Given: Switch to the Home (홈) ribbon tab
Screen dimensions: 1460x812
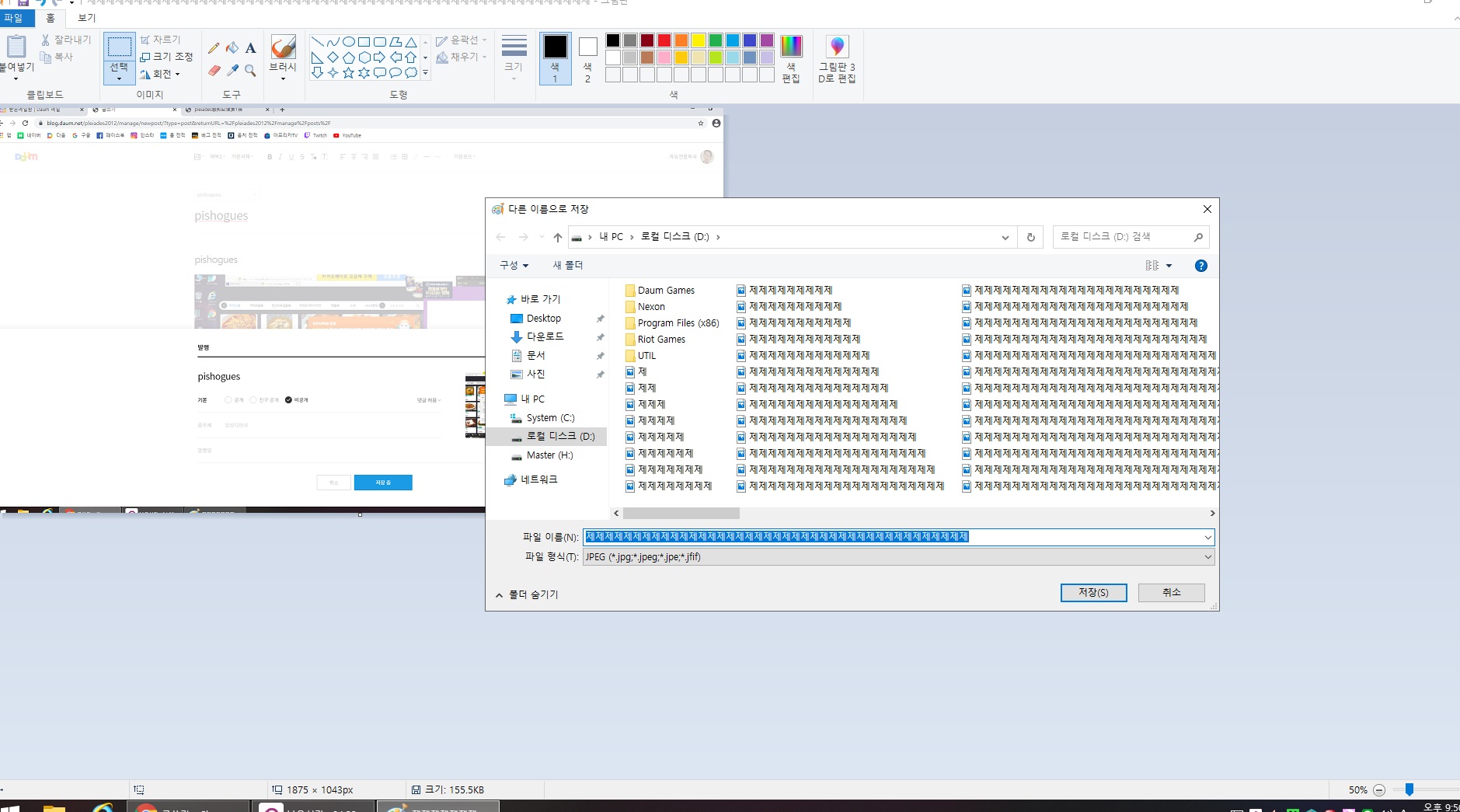Looking at the screenshot, I should click(x=51, y=18).
